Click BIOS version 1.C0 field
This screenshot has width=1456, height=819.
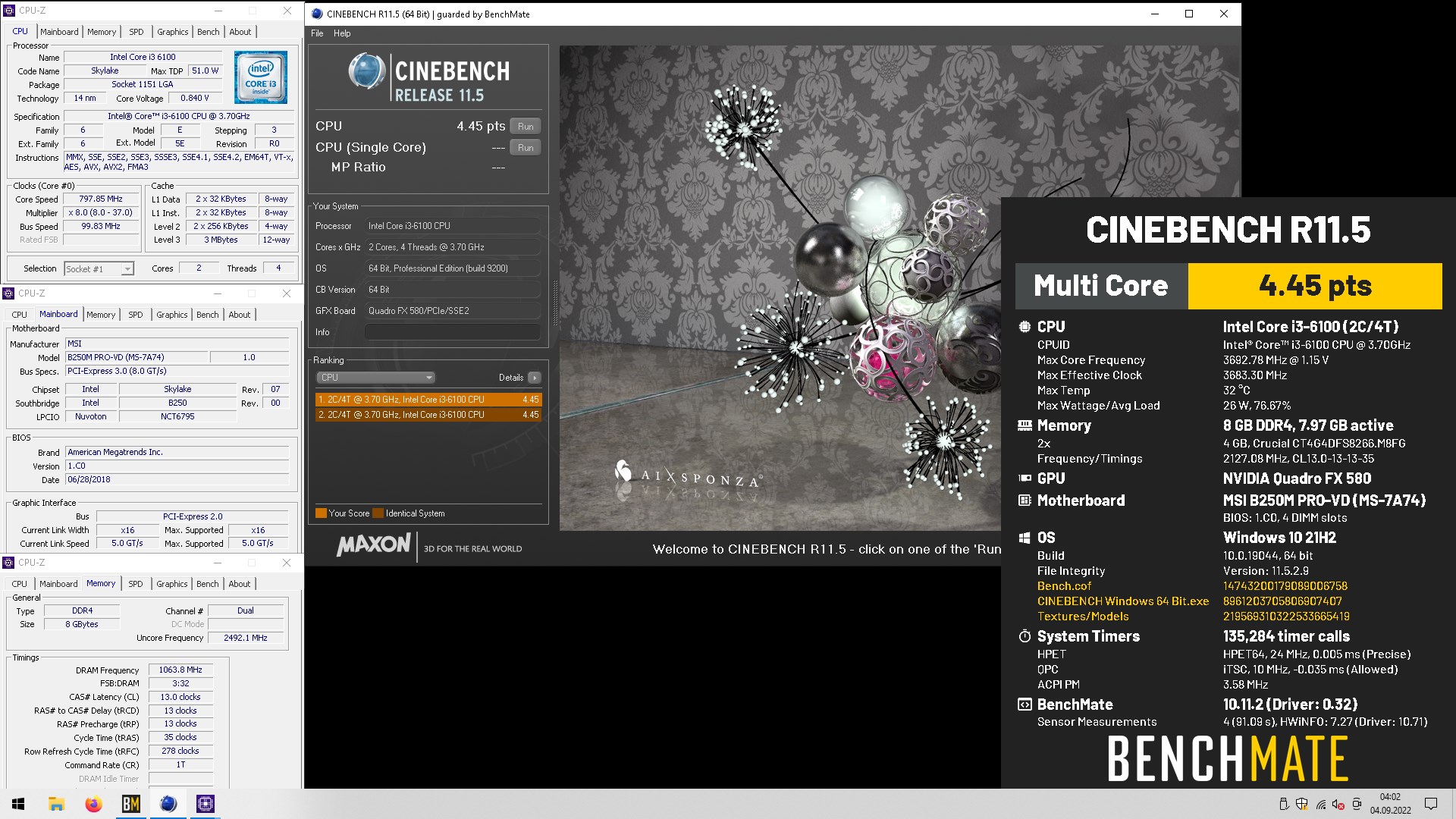point(177,466)
